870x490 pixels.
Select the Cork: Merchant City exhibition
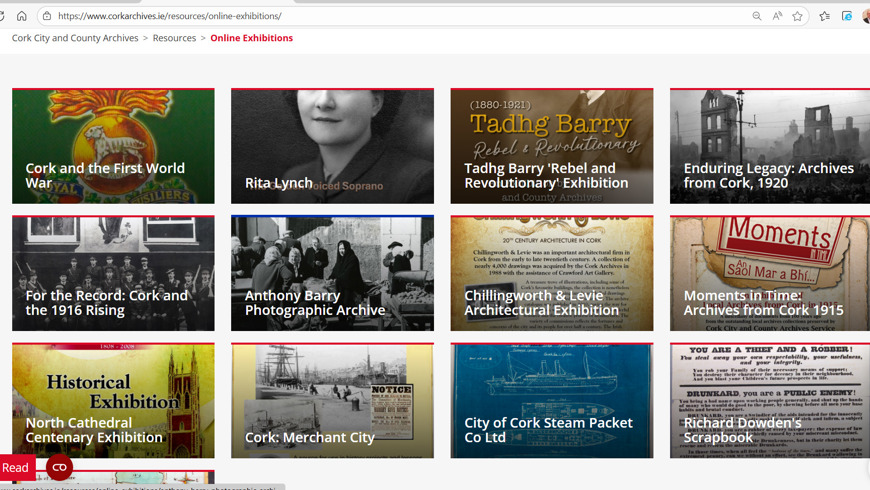coord(332,400)
